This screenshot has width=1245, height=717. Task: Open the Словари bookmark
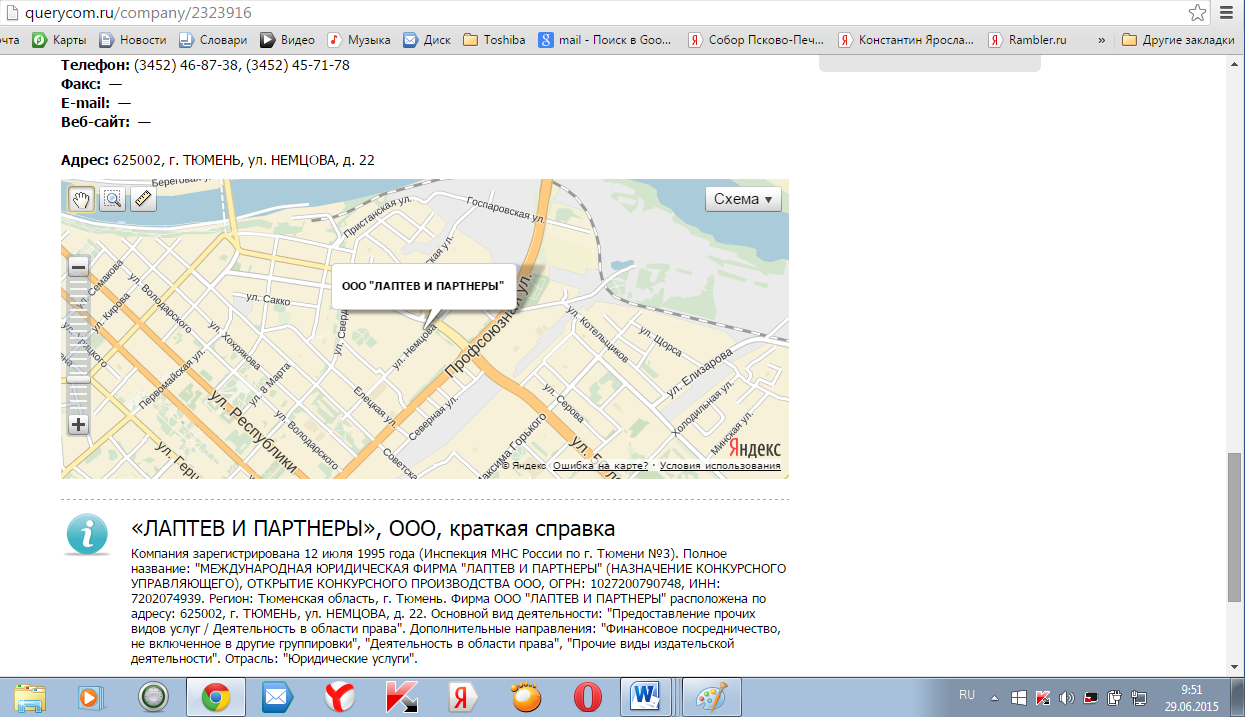point(212,41)
